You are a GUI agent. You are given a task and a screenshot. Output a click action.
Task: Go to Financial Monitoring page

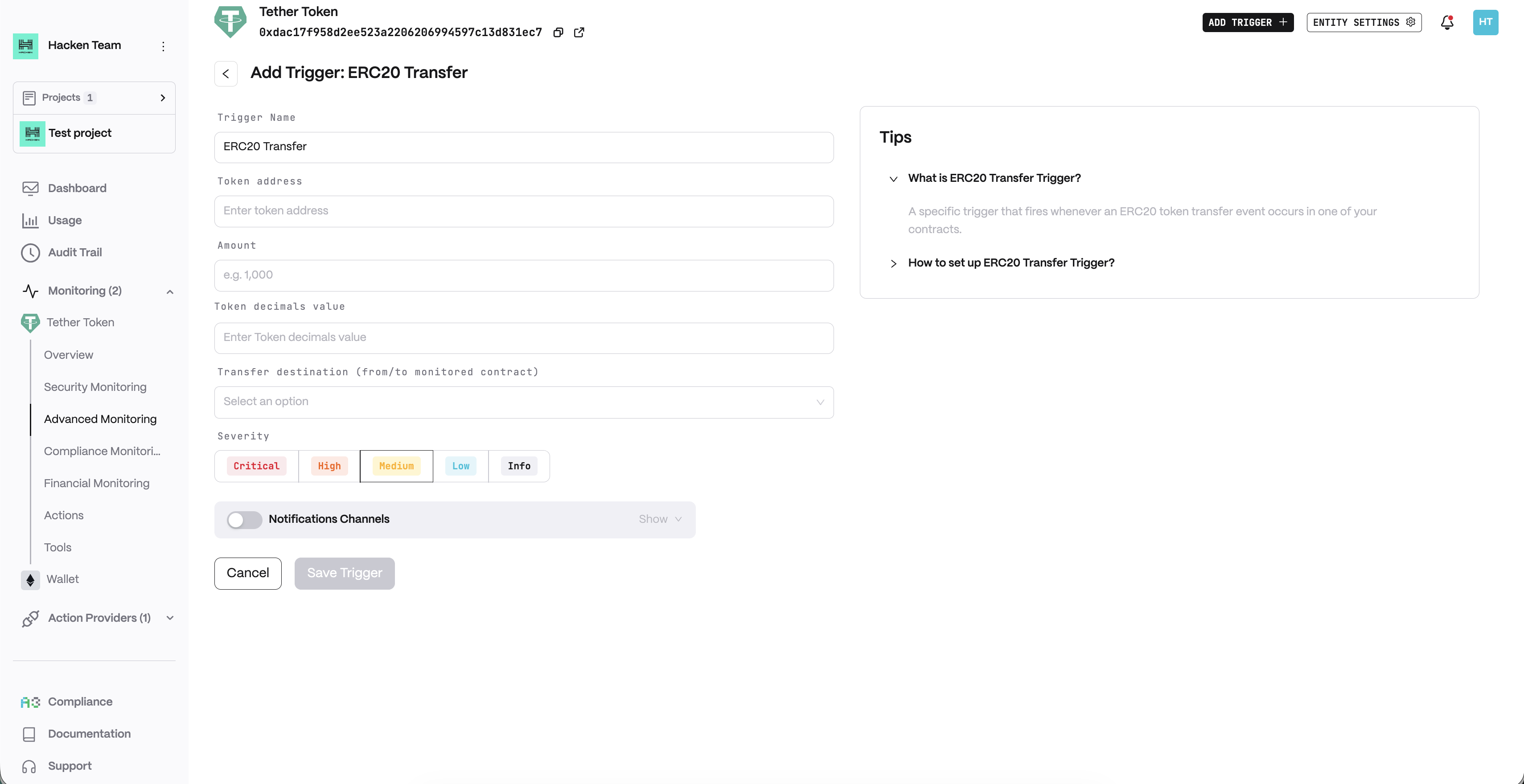coord(96,484)
